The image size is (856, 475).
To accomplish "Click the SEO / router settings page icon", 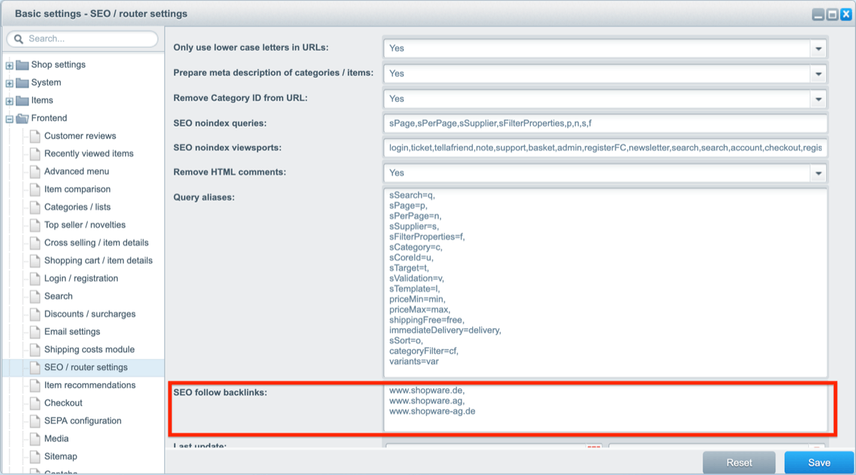I will point(35,367).
